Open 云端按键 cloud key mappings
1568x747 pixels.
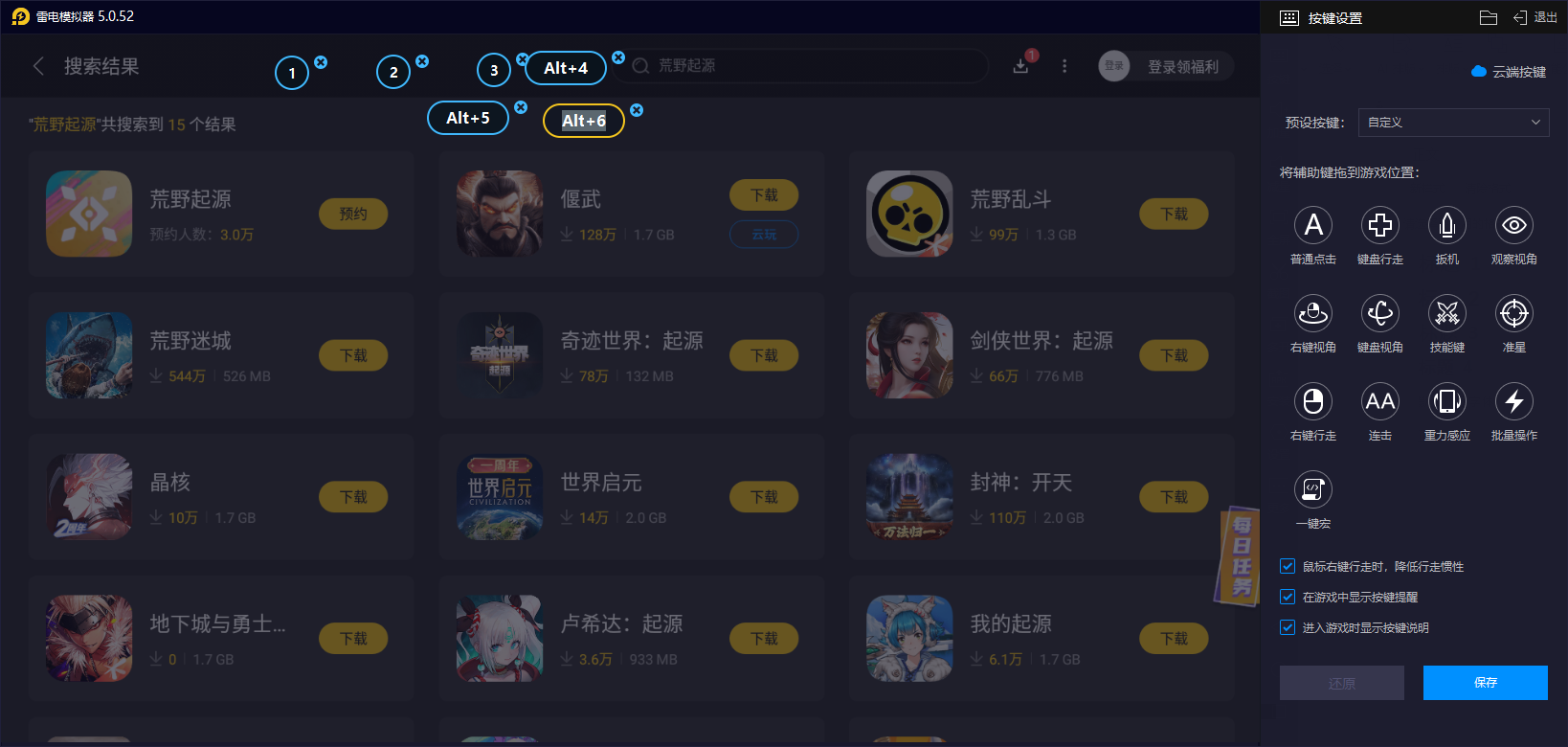coord(1509,72)
